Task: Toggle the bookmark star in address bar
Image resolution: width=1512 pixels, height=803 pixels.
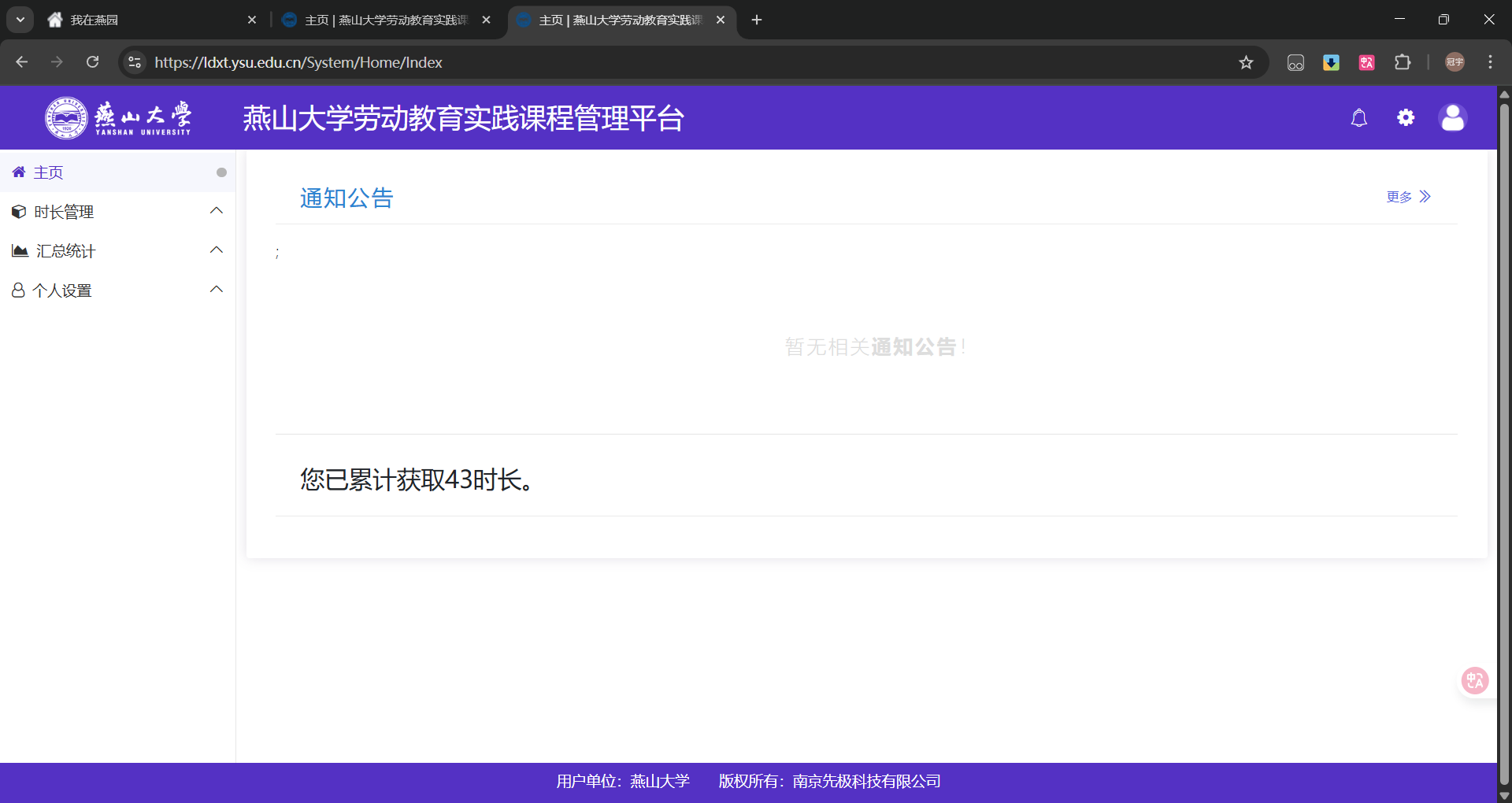Action: tap(1247, 62)
